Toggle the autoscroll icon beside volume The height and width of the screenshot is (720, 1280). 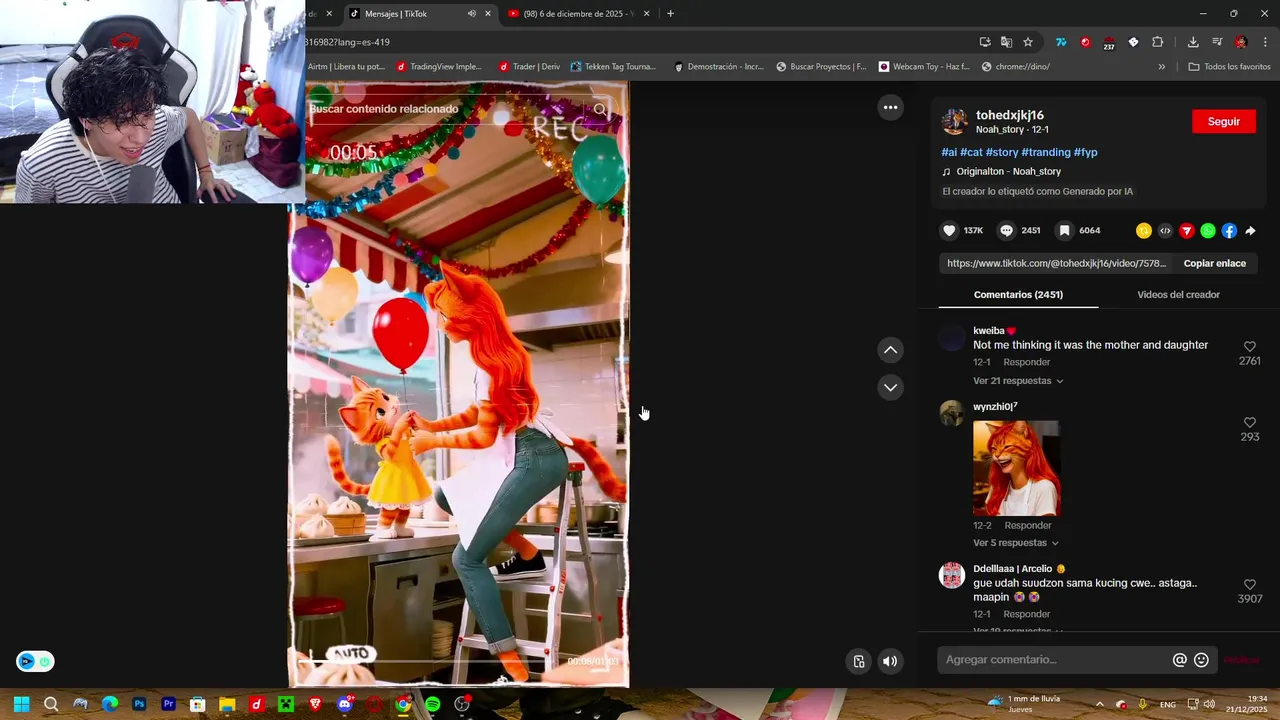click(x=859, y=661)
